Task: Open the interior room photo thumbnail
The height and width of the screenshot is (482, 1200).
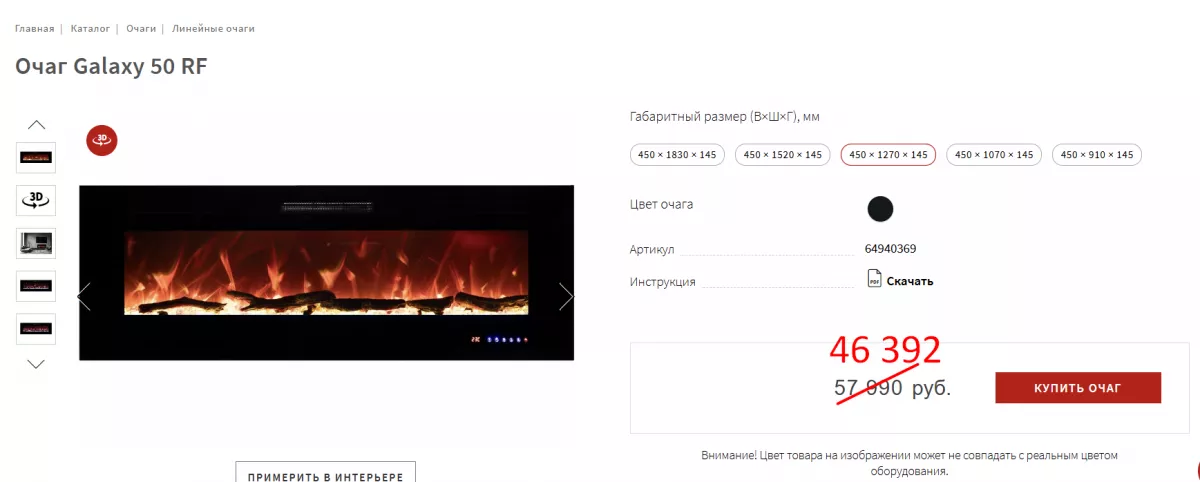Action: [x=37, y=243]
